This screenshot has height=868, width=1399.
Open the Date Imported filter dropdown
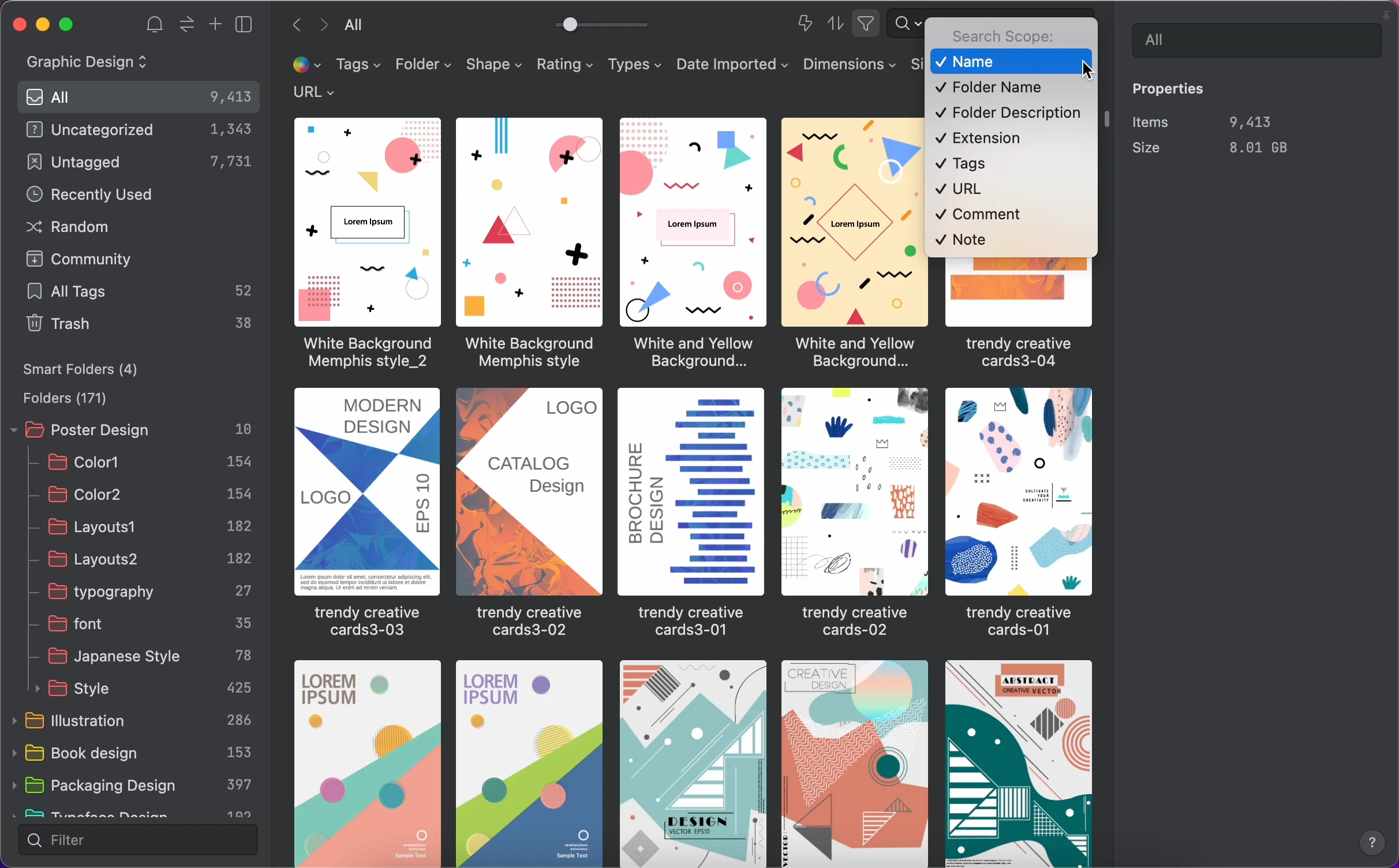pyautogui.click(x=732, y=65)
